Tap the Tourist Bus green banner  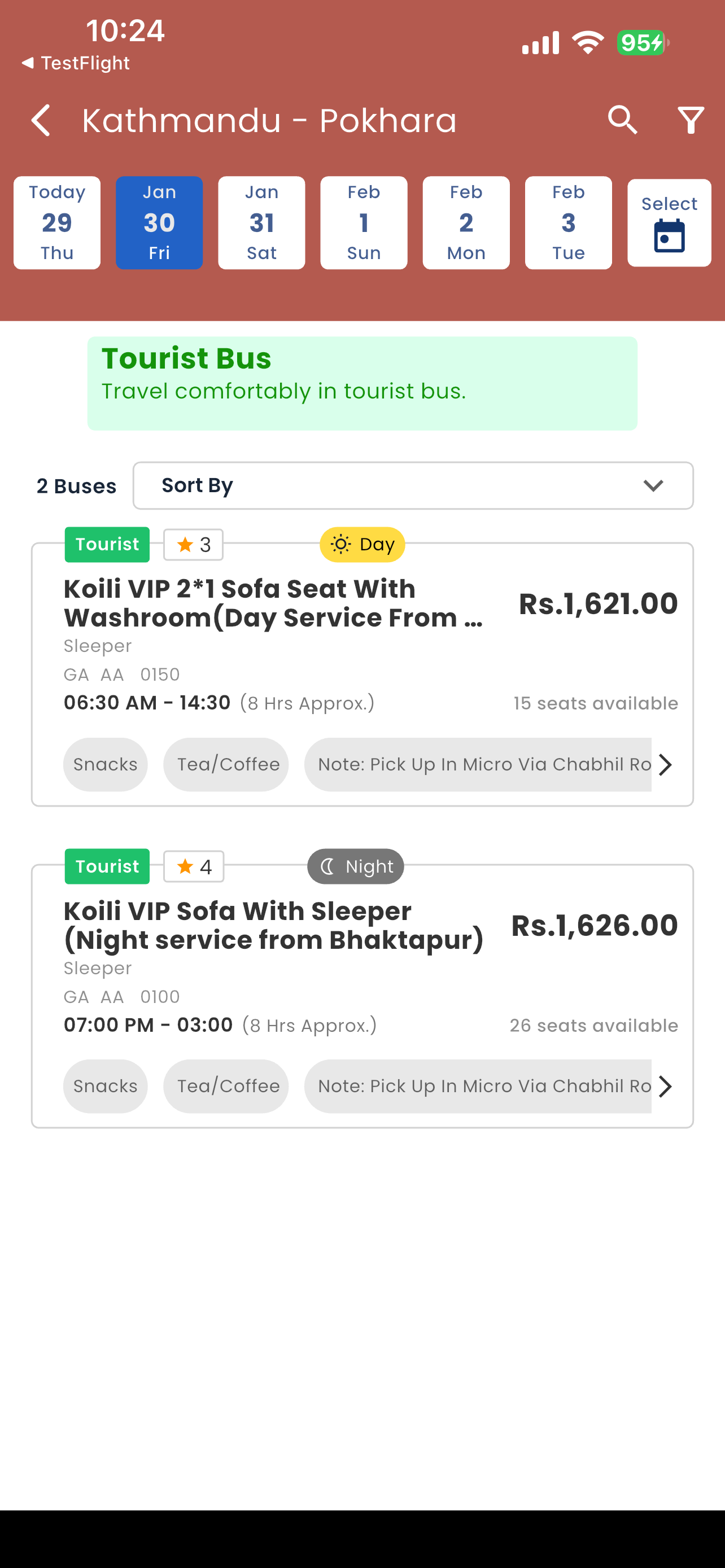click(x=362, y=383)
